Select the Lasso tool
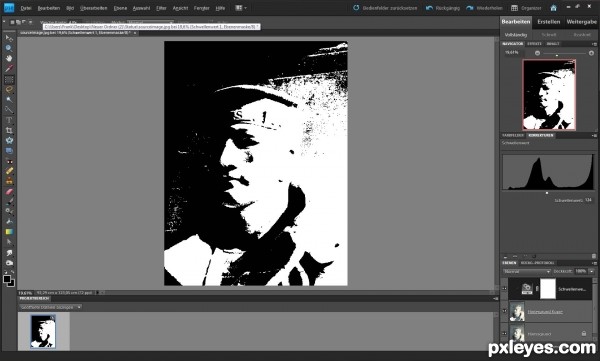The width and height of the screenshot is (600, 361). 9,90
